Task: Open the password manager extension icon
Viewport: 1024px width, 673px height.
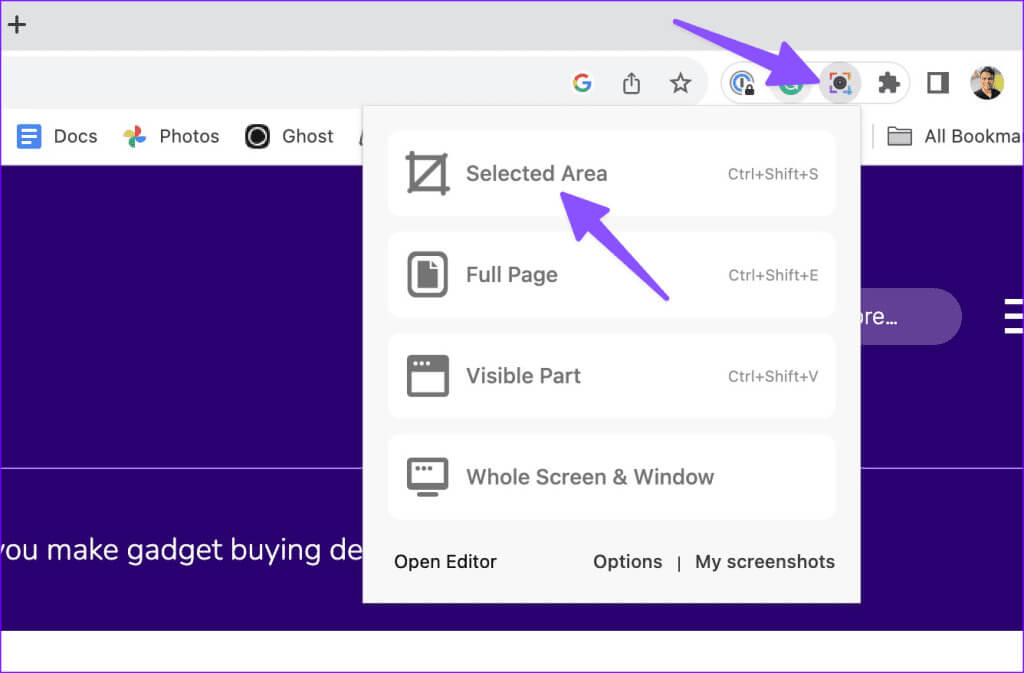Action: pos(743,83)
